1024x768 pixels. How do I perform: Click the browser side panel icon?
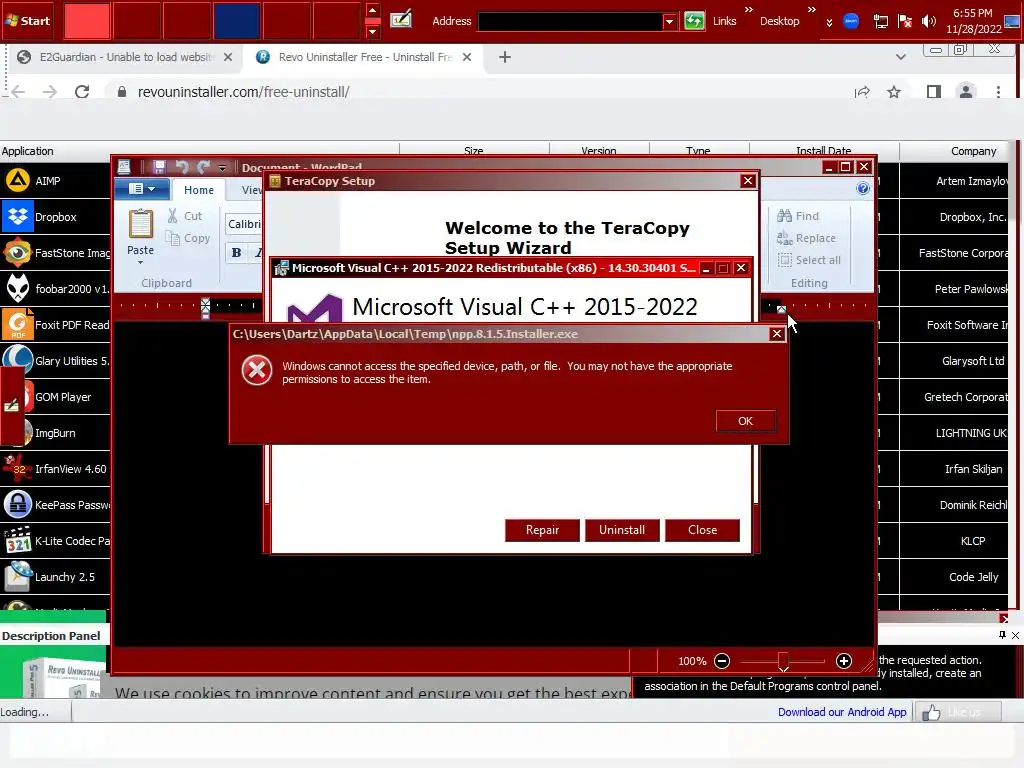point(934,91)
